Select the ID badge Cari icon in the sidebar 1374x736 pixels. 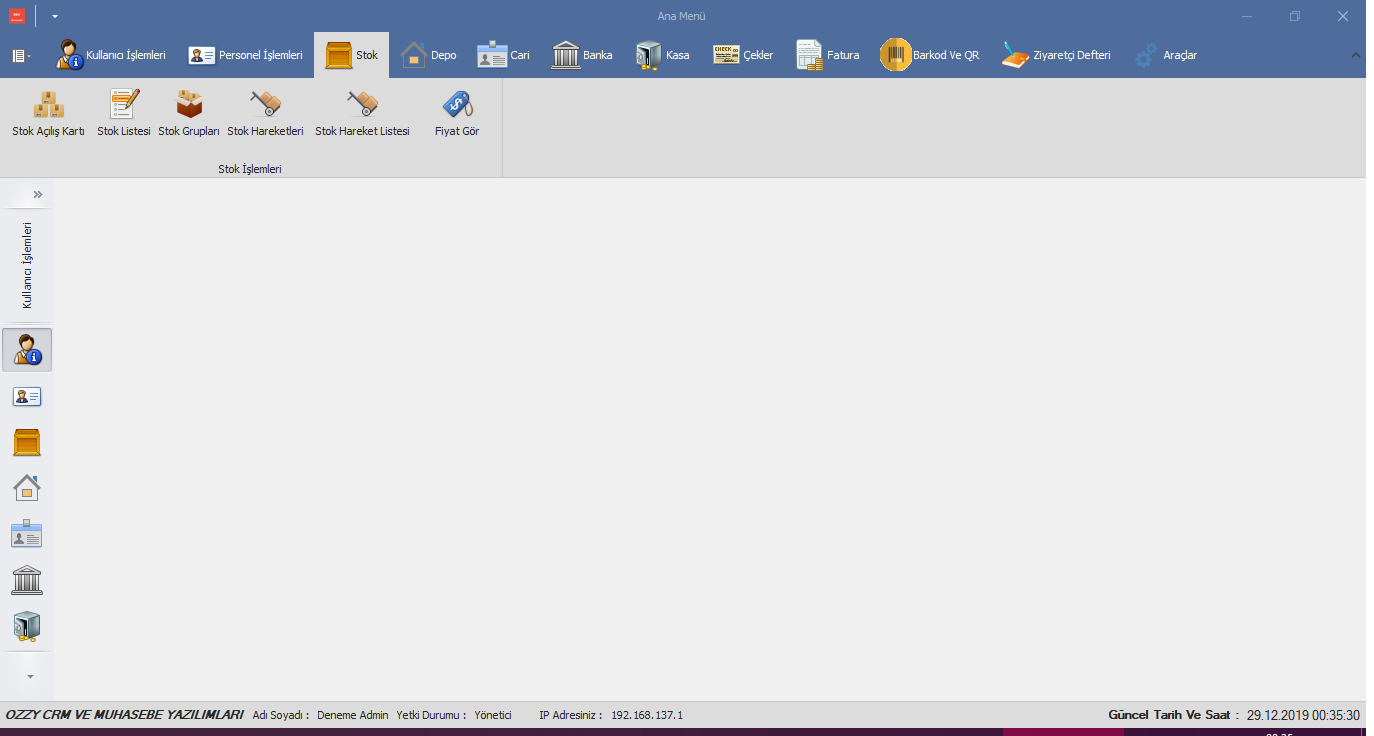(27, 534)
